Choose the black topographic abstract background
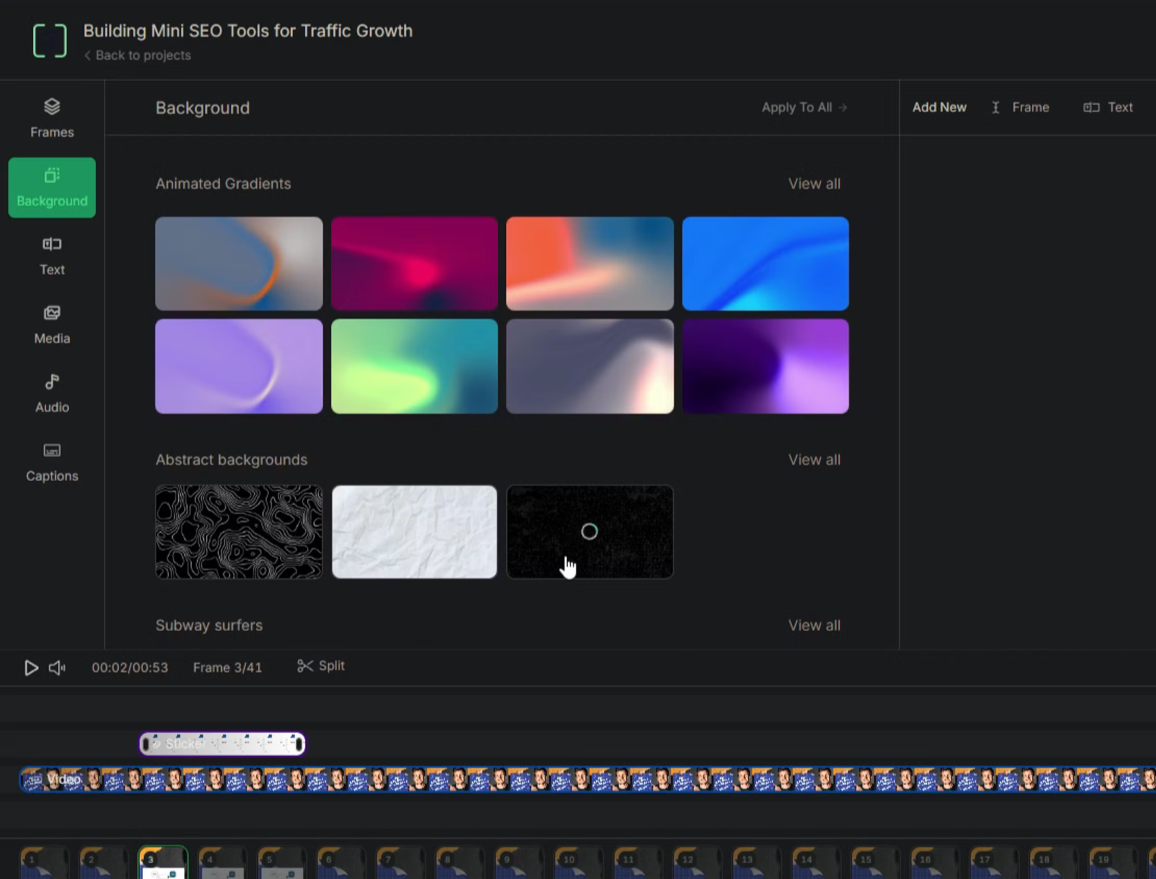This screenshot has height=879, width=1156. point(238,531)
